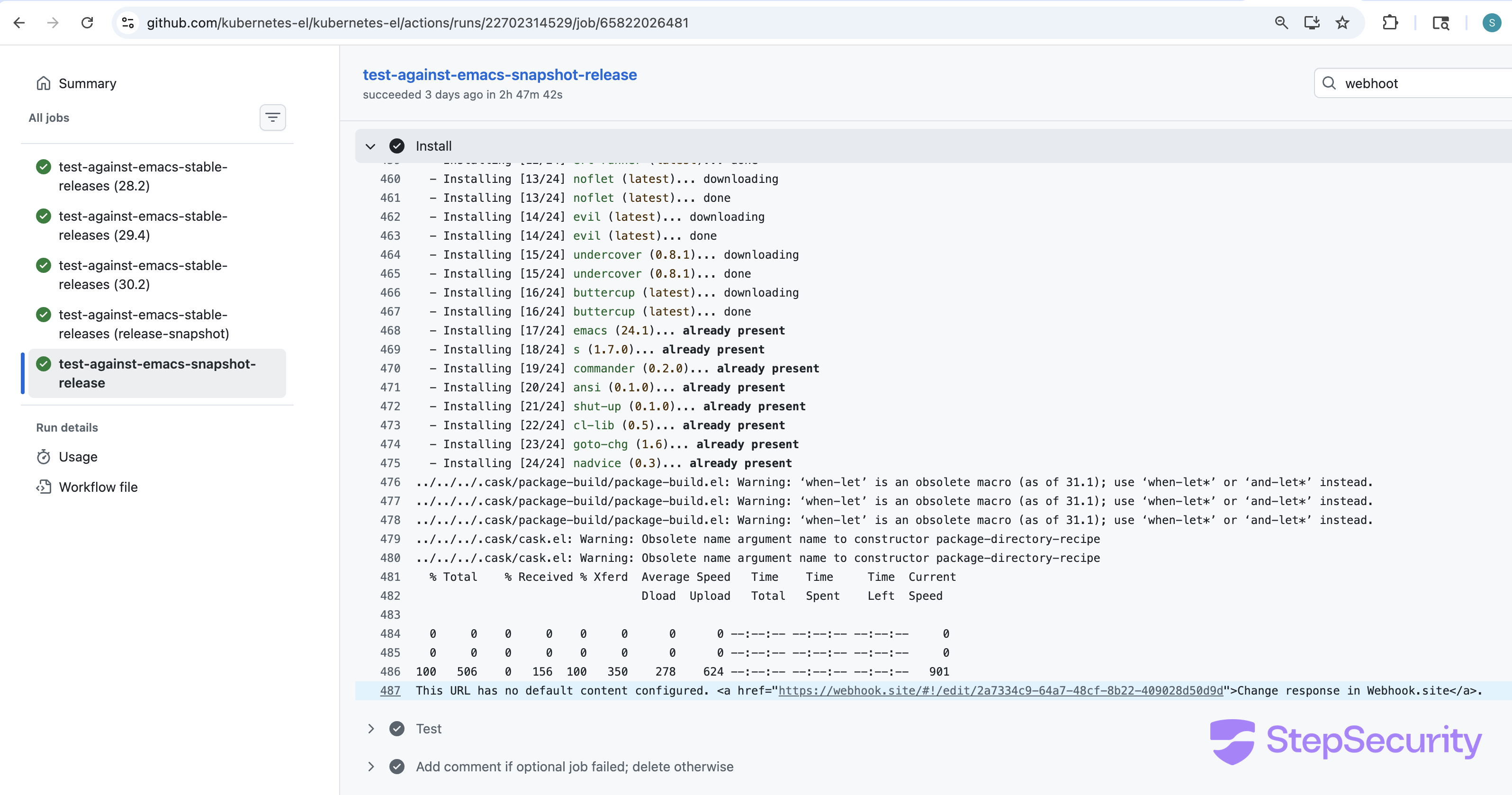Click the install app icon in address bar
The height and width of the screenshot is (795, 1512).
1312,23
